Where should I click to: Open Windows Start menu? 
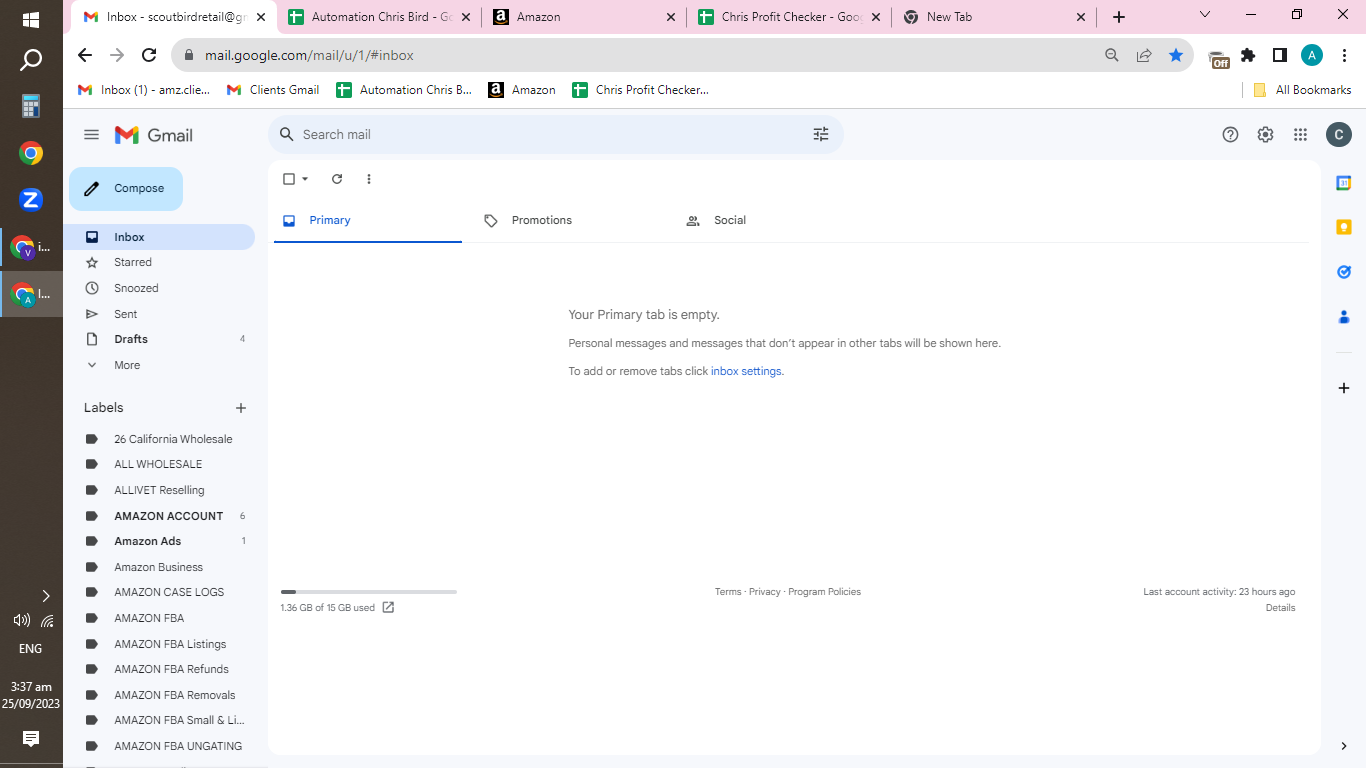click(x=31, y=19)
